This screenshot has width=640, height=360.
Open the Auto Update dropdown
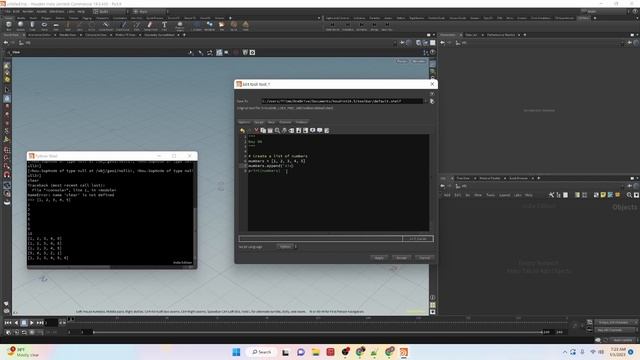click(x=622, y=340)
